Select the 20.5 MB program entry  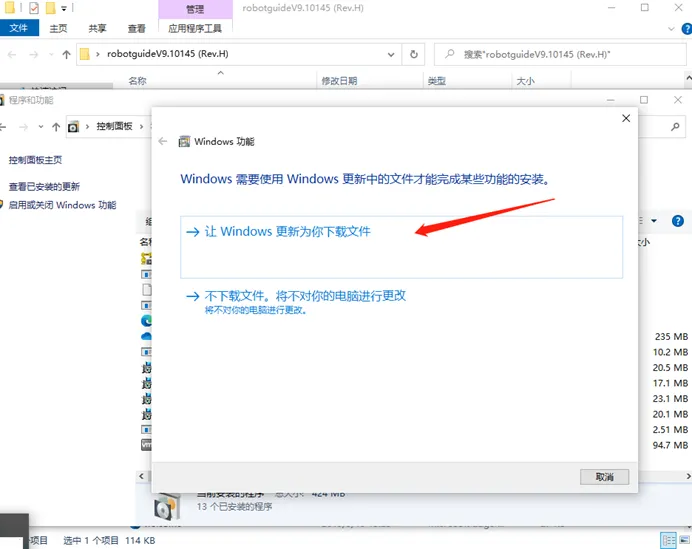[x=670, y=368]
